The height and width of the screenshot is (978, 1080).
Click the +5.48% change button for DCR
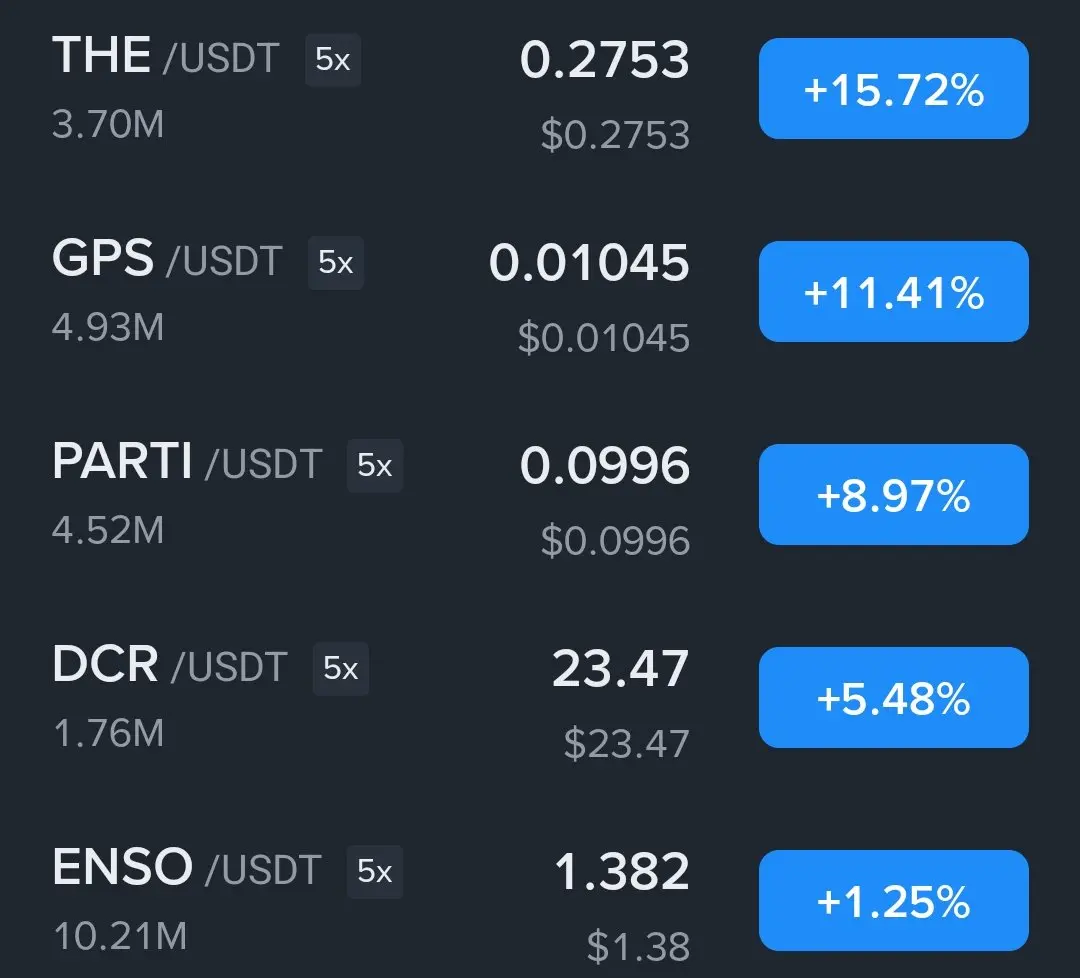point(893,697)
